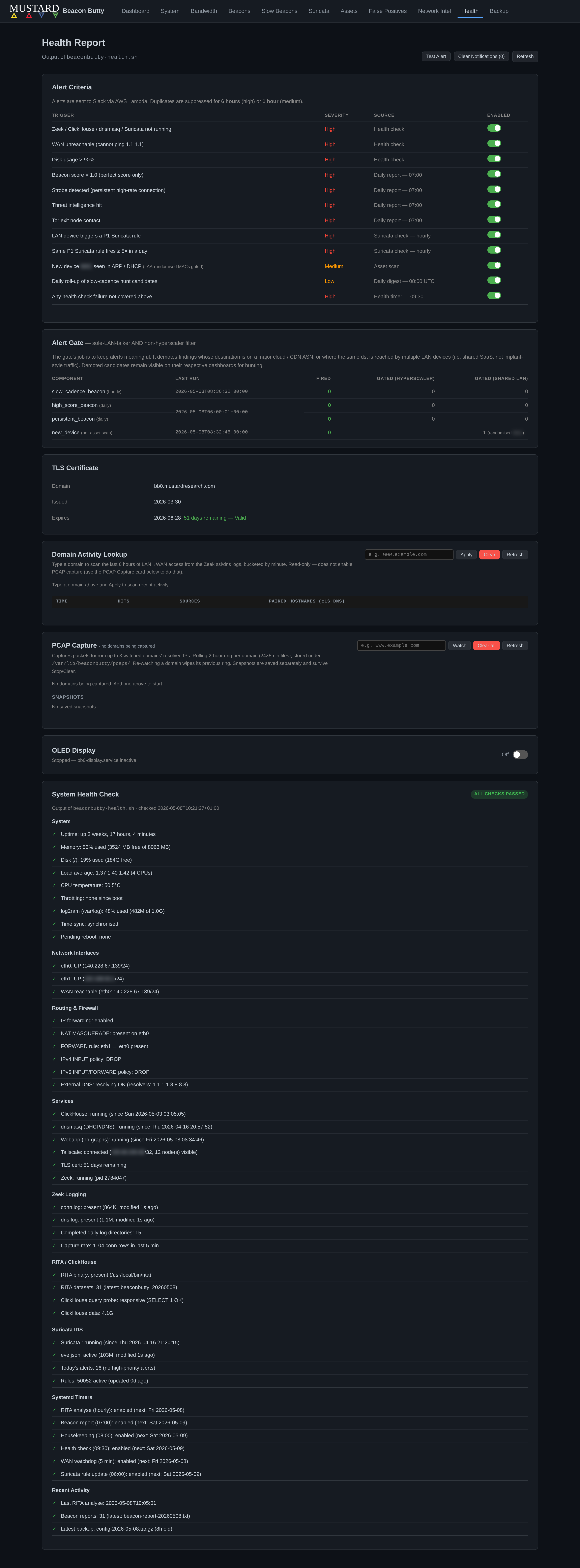
Task: Open the Backup tab
Action: tap(499, 11)
